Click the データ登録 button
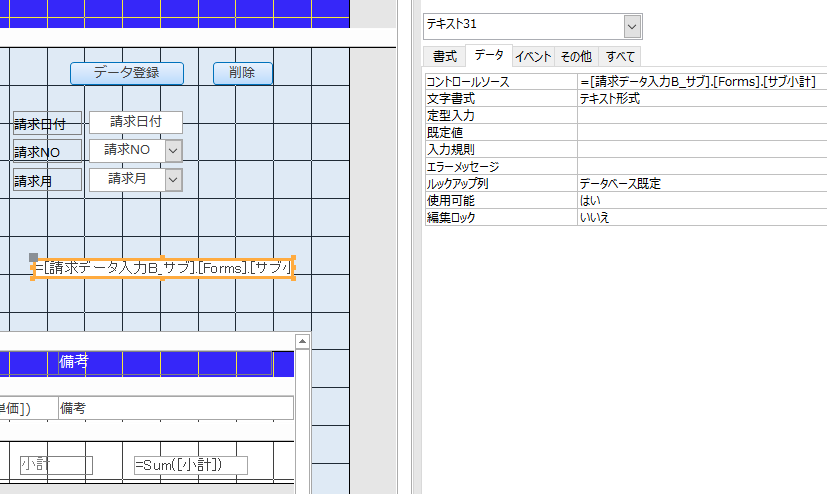827x494 pixels. point(127,73)
